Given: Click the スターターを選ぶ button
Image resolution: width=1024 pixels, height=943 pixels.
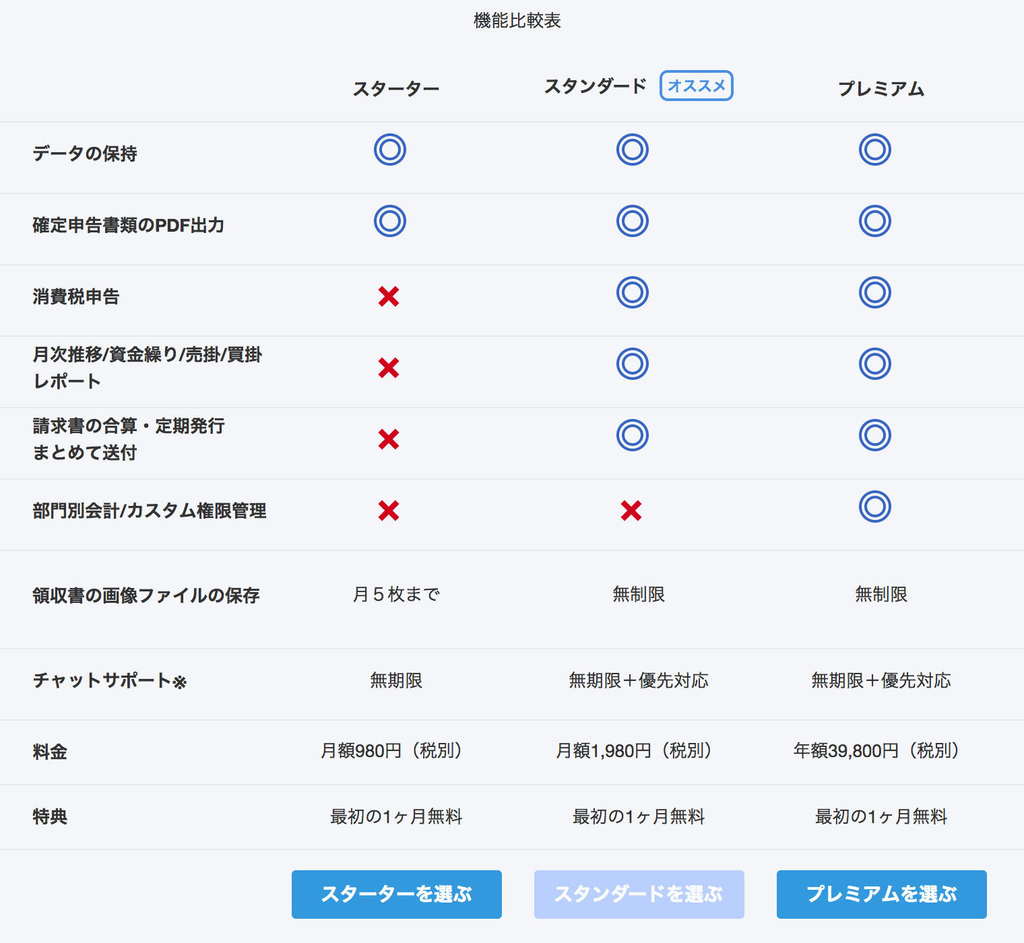Looking at the screenshot, I should point(396,894).
